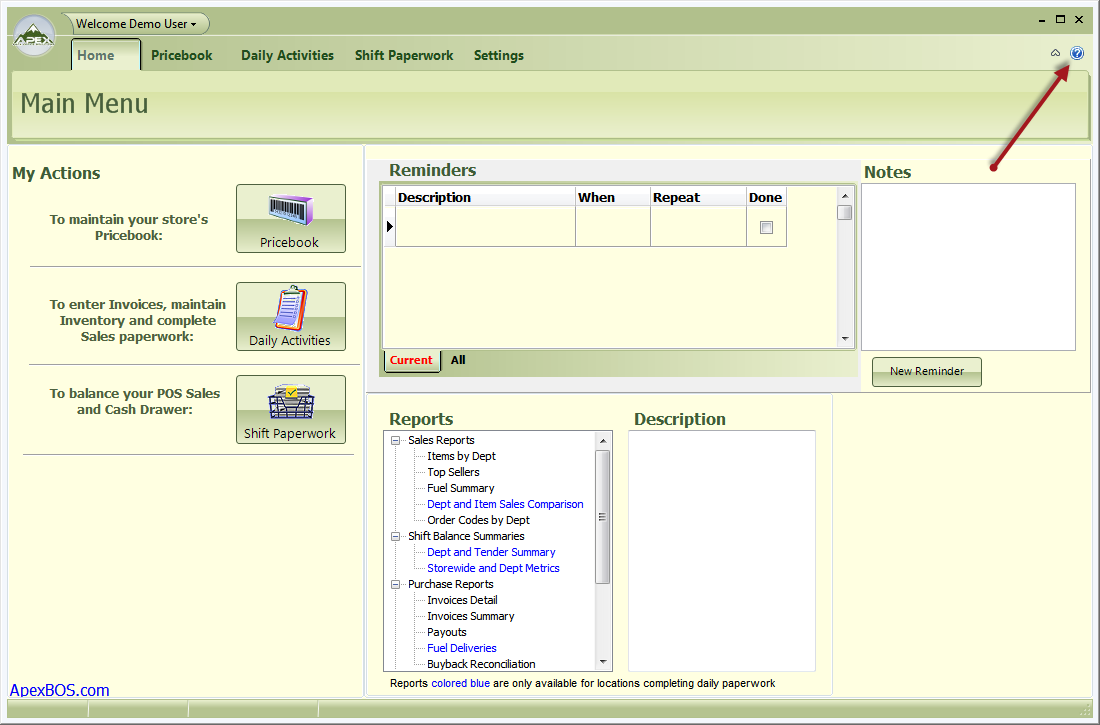
Task: Collapse the Purchase Reports tree node
Action: click(396, 584)
